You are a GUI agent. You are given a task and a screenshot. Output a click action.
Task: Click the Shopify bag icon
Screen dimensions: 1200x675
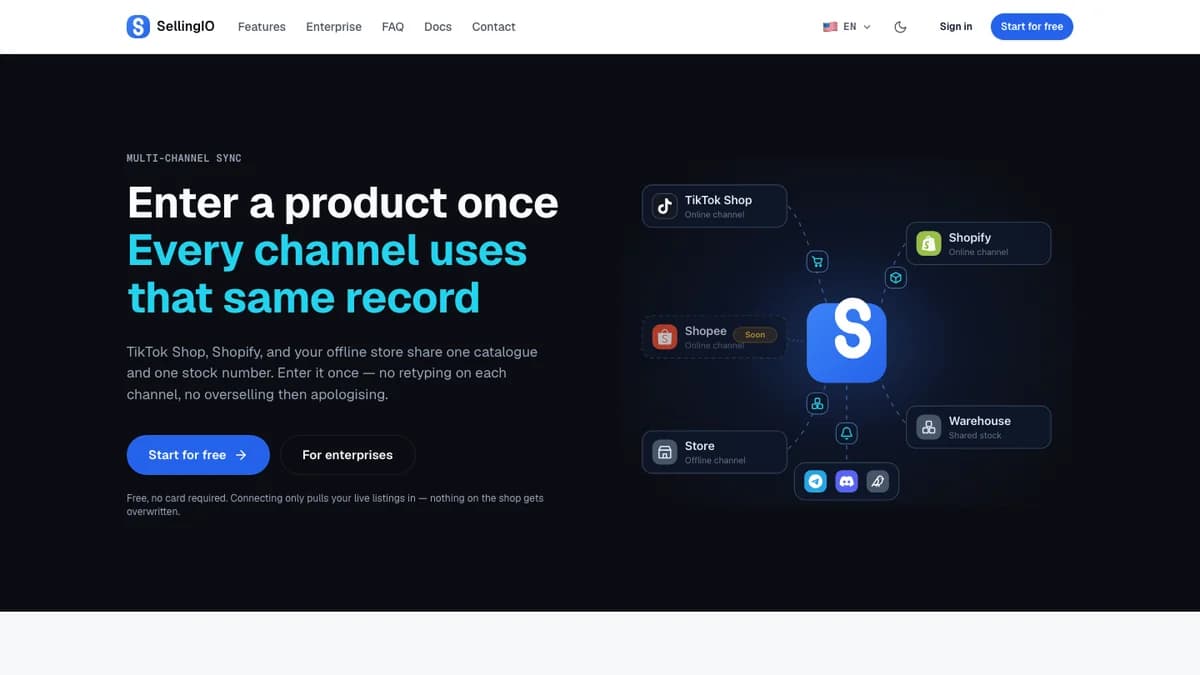929,243
